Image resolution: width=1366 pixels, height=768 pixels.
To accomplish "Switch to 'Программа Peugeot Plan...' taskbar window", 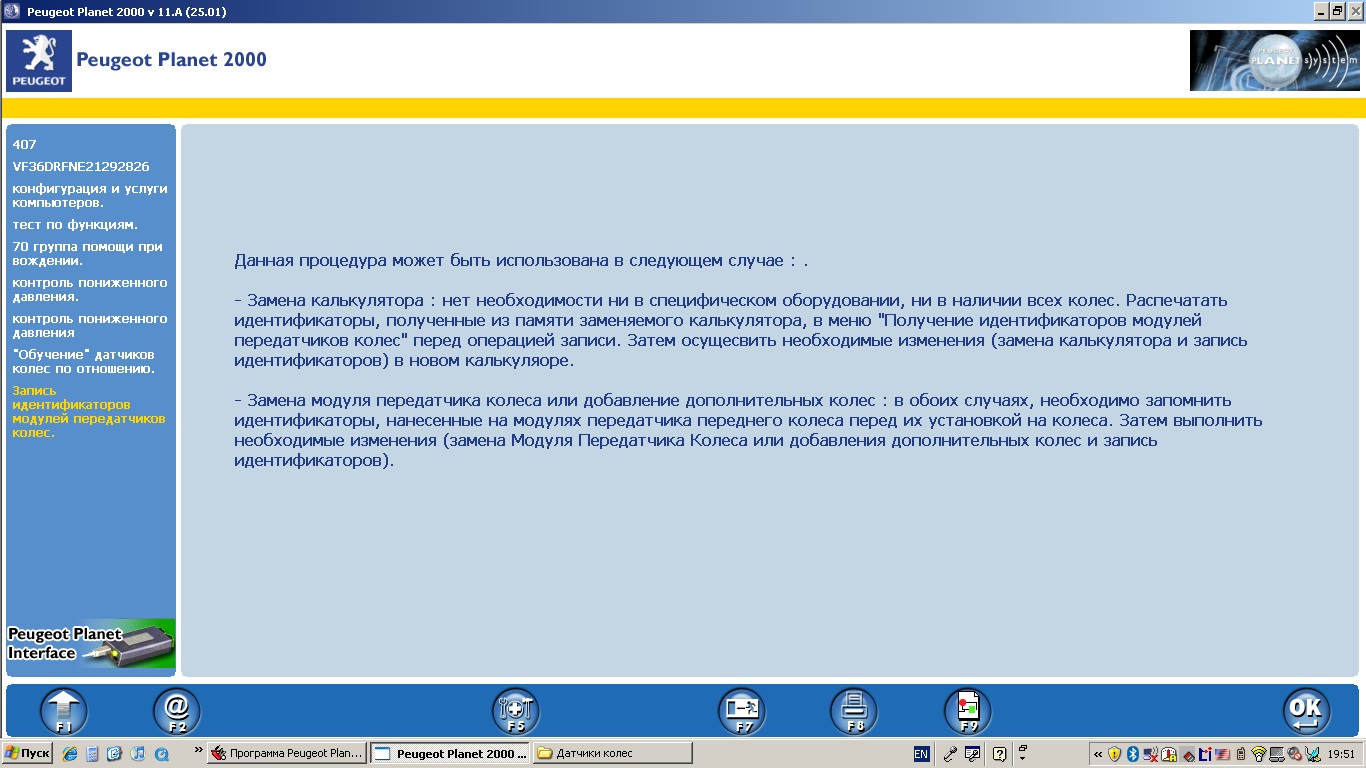I will (287, 753).
